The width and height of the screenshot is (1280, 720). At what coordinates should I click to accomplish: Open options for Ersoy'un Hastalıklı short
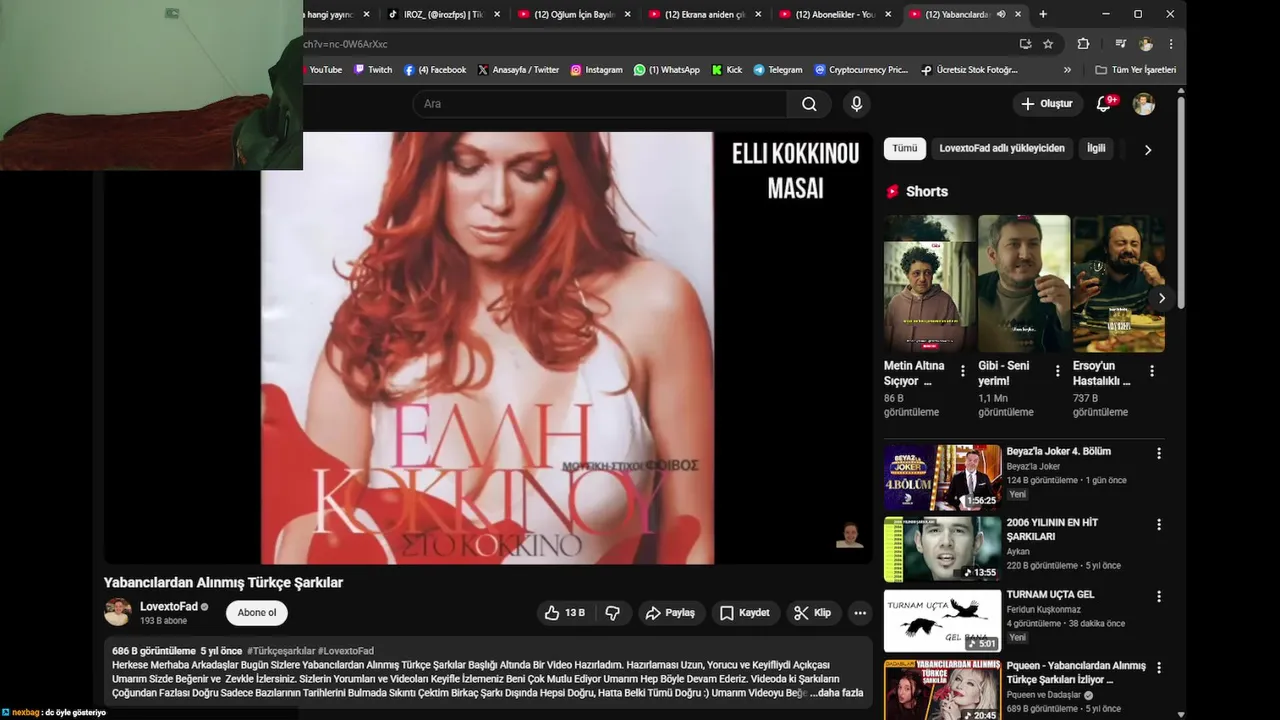(x=1151, y=371)
